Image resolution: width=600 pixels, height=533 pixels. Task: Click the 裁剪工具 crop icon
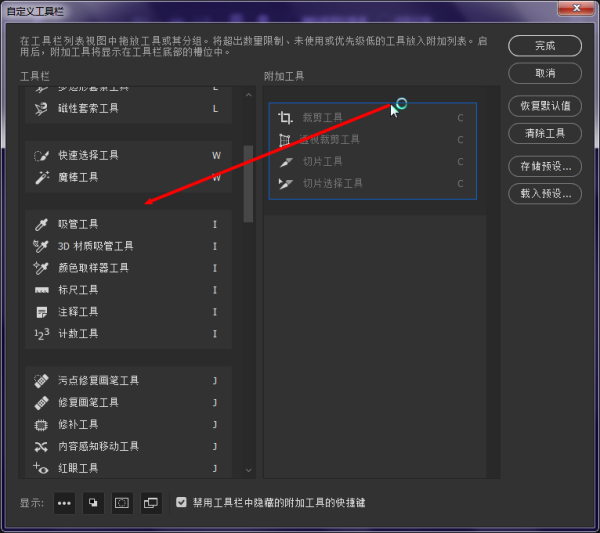tap(285, 117)
